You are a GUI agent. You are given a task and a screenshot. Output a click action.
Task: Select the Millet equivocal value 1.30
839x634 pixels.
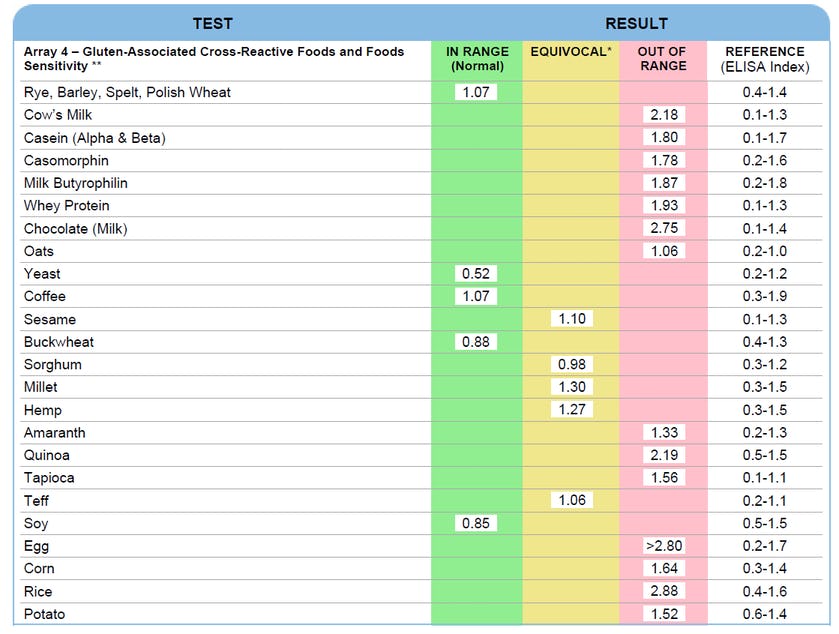(571, 387)
